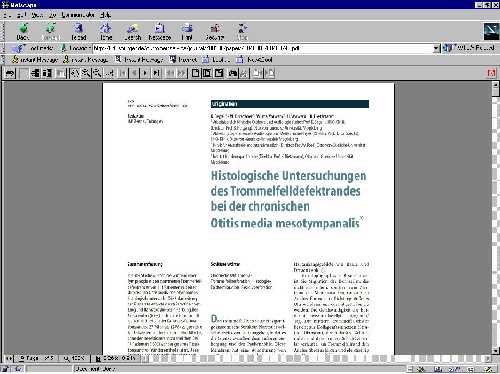Jump to last PDF page button
The height and width of the screenshot is (374, 500).
pyautogui.click(x=156, y=73)
